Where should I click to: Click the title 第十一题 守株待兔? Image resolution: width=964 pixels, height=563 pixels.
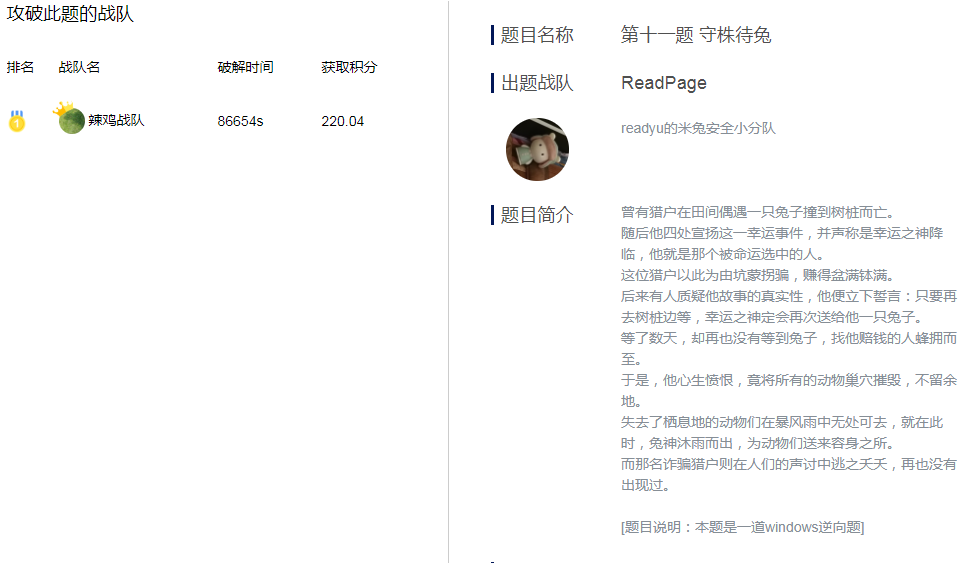[696, 35]
